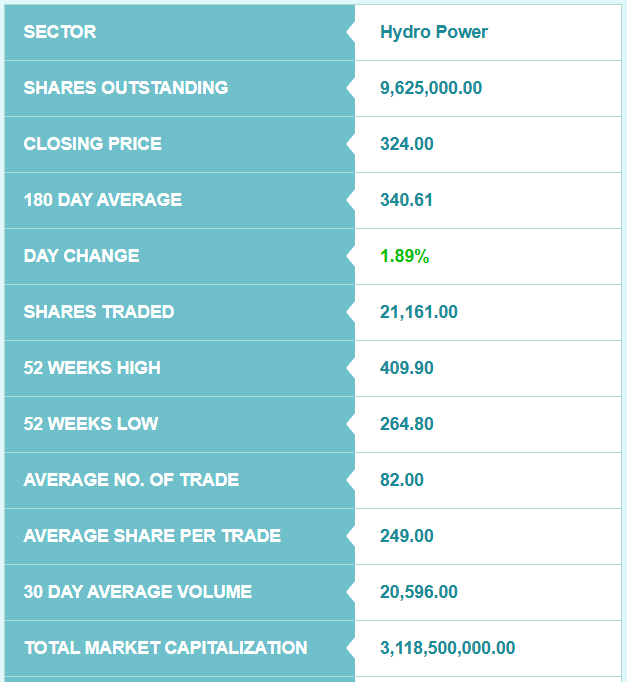Select the SECTOR row label
Image resolution: width=627 pixels, height=682 pixels.
click(60, 32)
